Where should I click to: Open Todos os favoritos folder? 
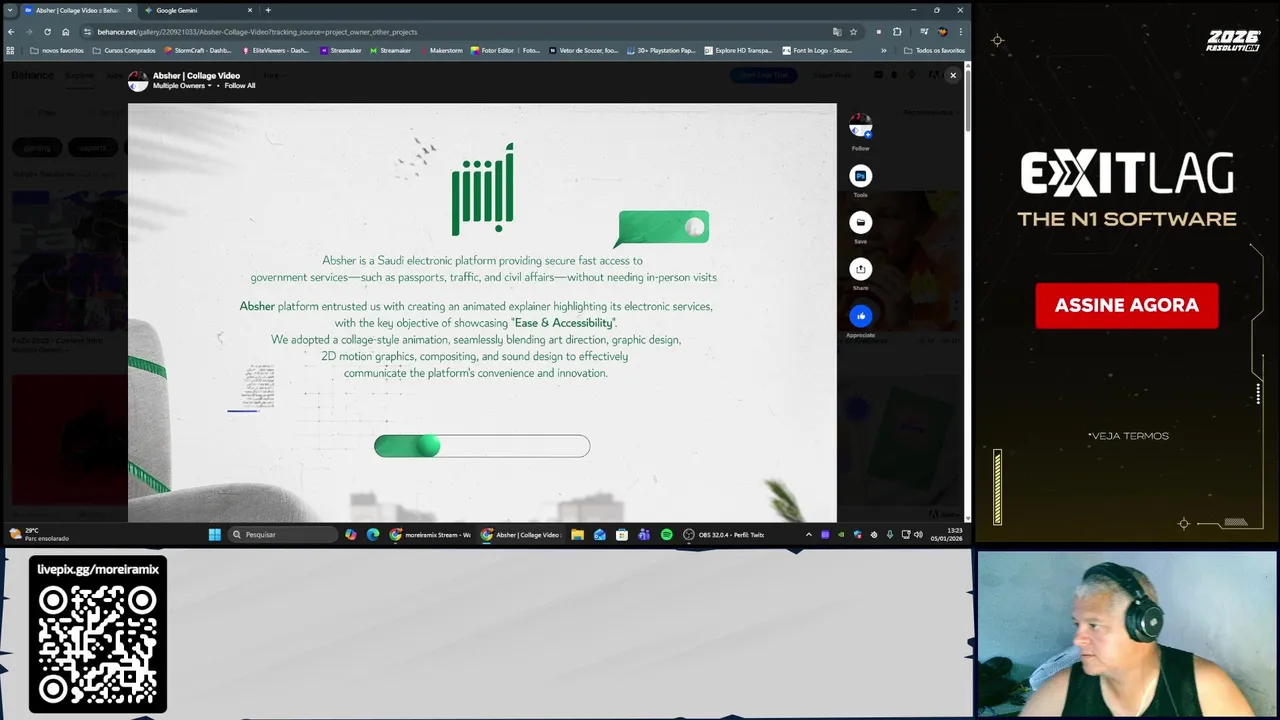point(934,50)
